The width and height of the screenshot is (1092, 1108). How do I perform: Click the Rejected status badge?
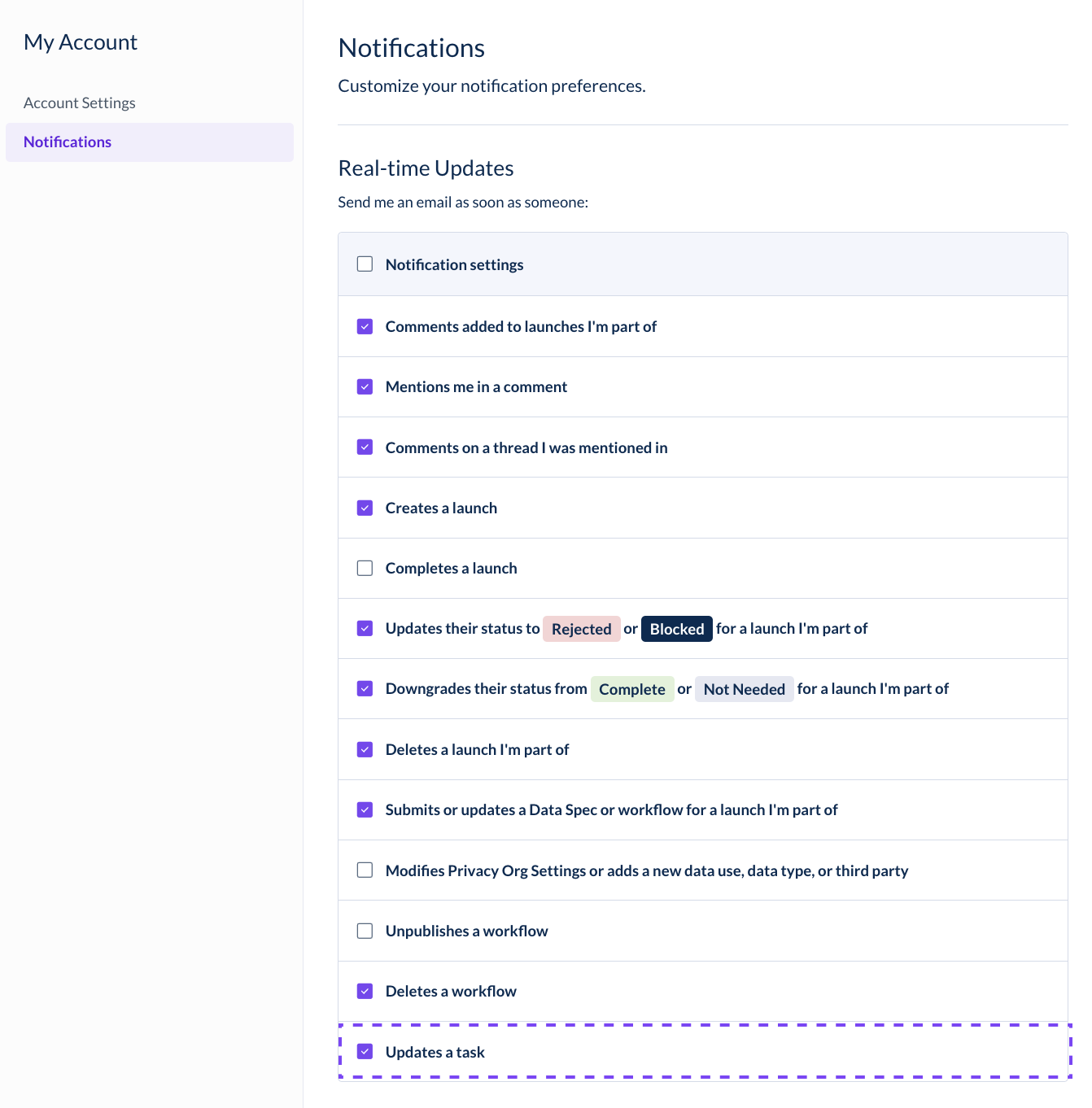(x=582, y=629)
